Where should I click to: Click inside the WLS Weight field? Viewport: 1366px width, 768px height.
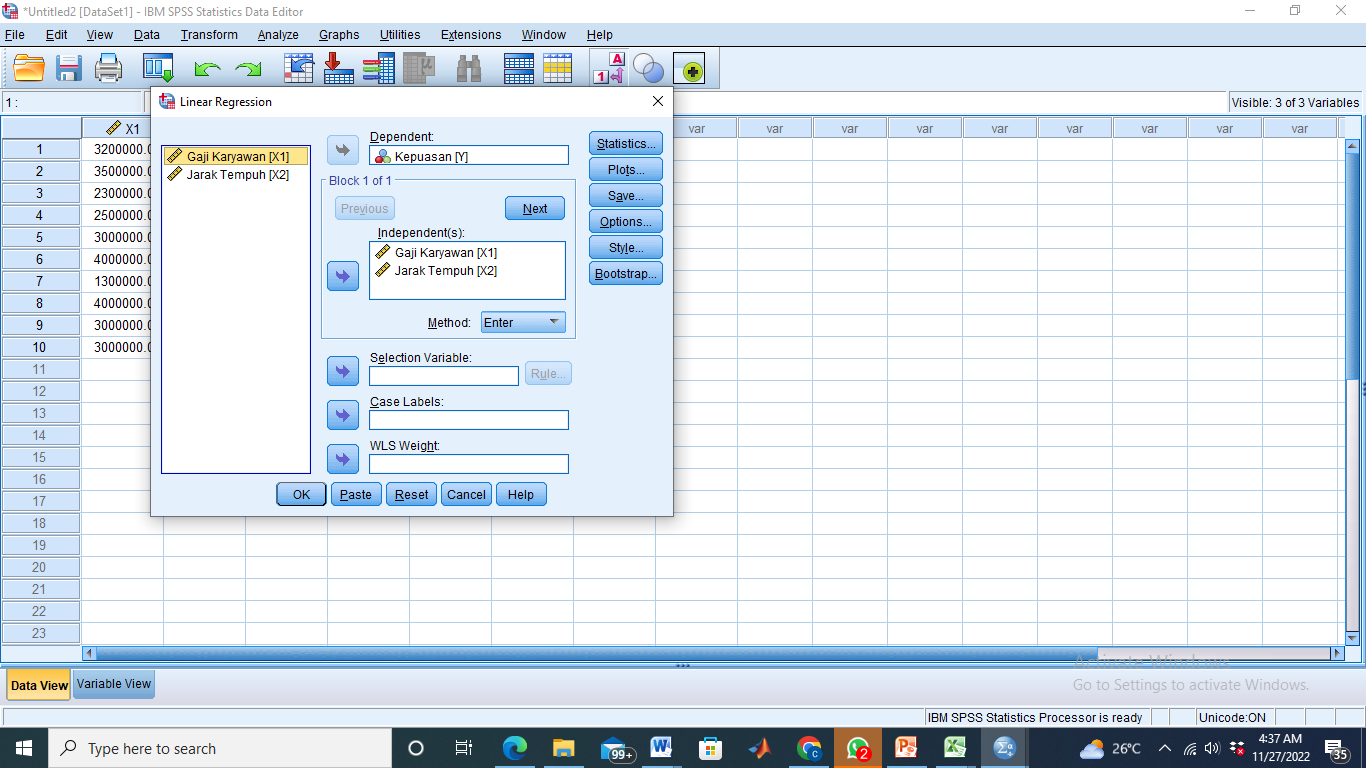[468, 464]
